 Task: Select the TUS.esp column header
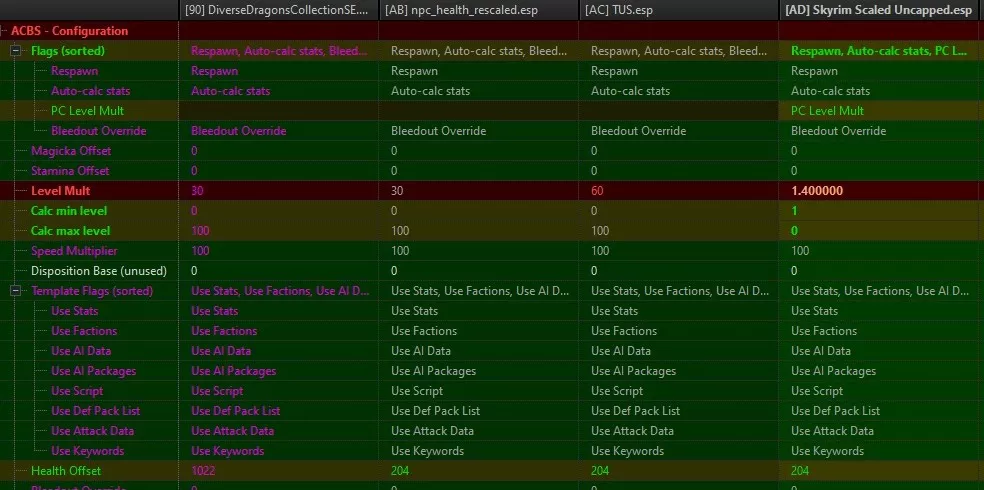678,10
